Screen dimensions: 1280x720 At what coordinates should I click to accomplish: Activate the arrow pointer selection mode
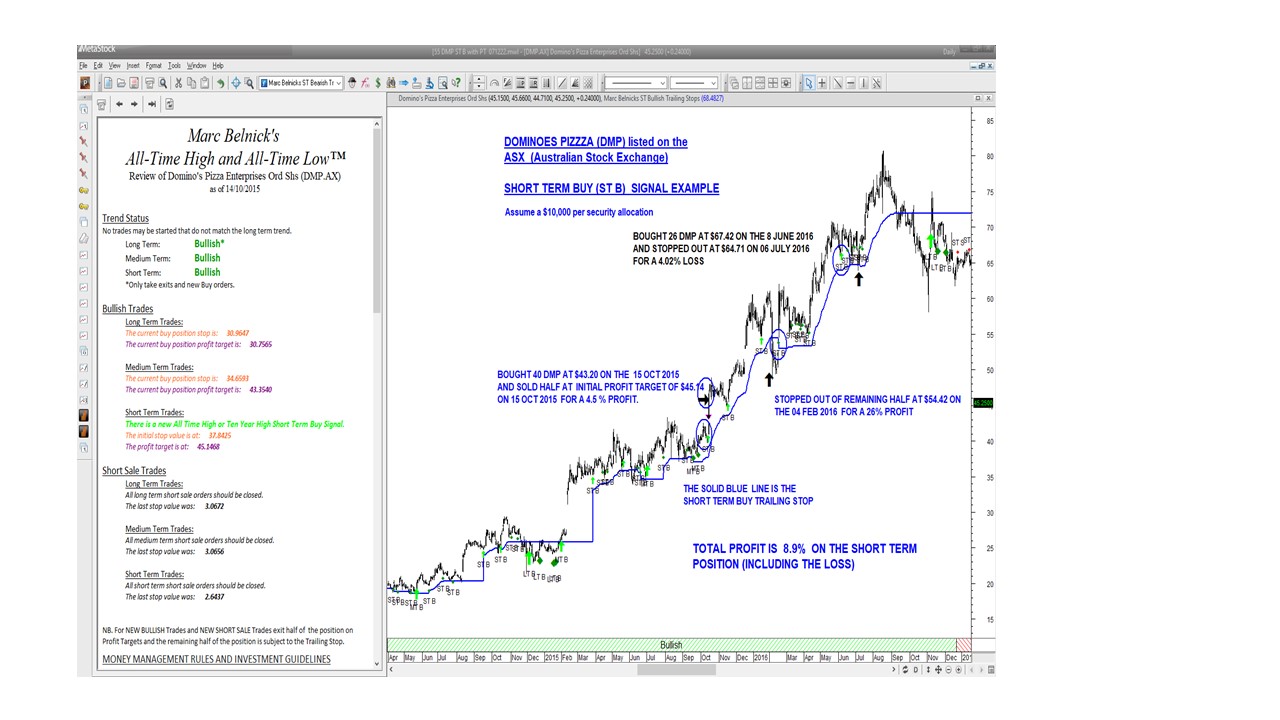tap(808, 83)
